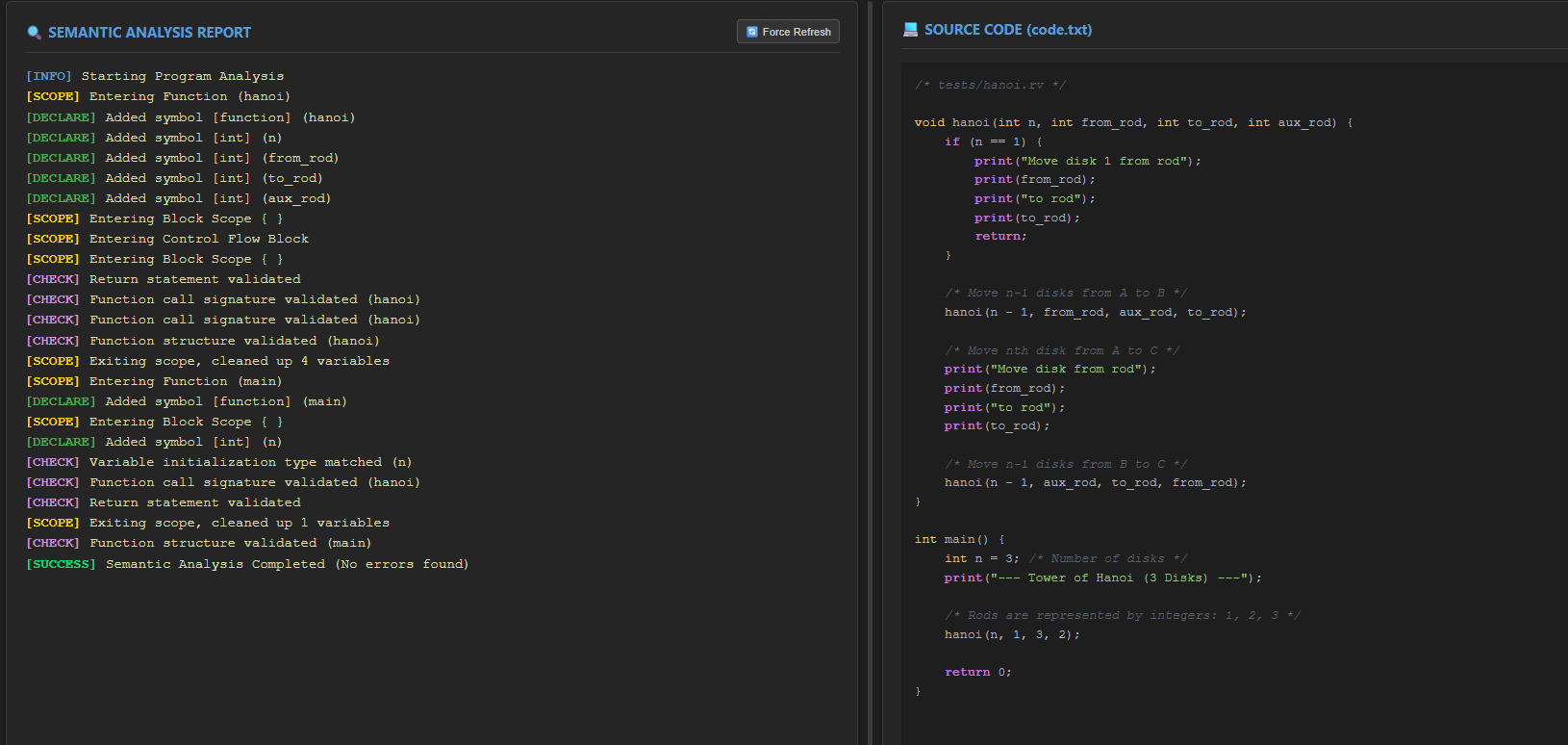This screenshot has height=745, width=1568.
Task: Click 'Function structure validated (main)' log line
Action: click(x=199, y=543)
